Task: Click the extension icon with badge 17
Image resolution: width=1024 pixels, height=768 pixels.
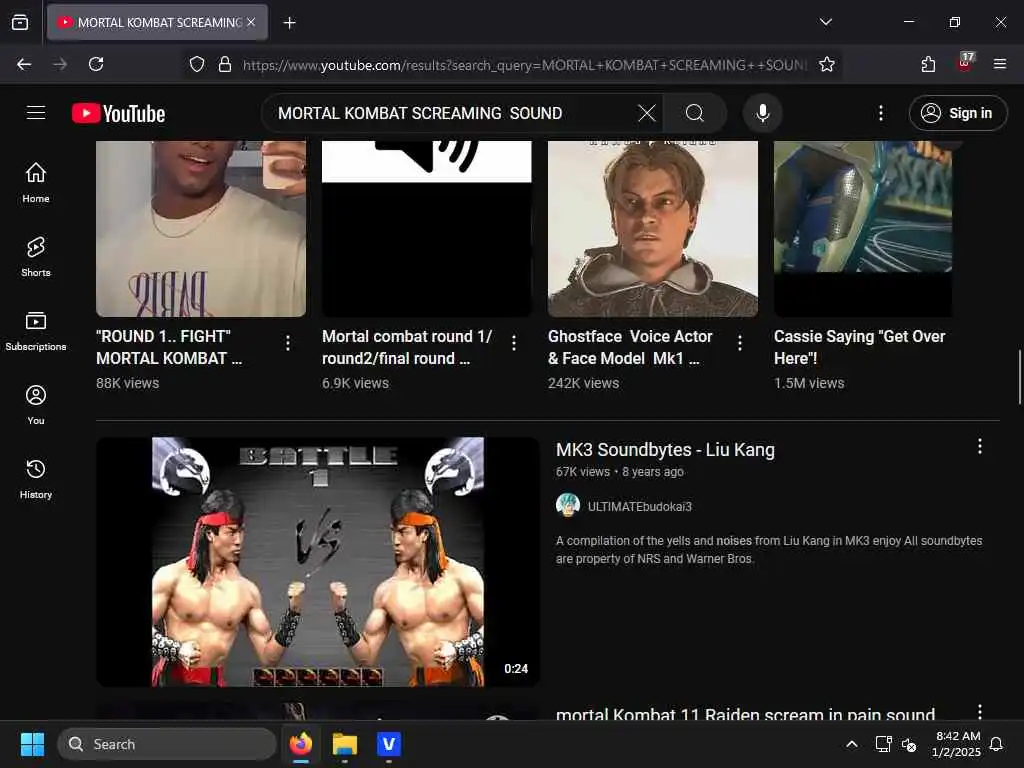Action: click(965, 63)
